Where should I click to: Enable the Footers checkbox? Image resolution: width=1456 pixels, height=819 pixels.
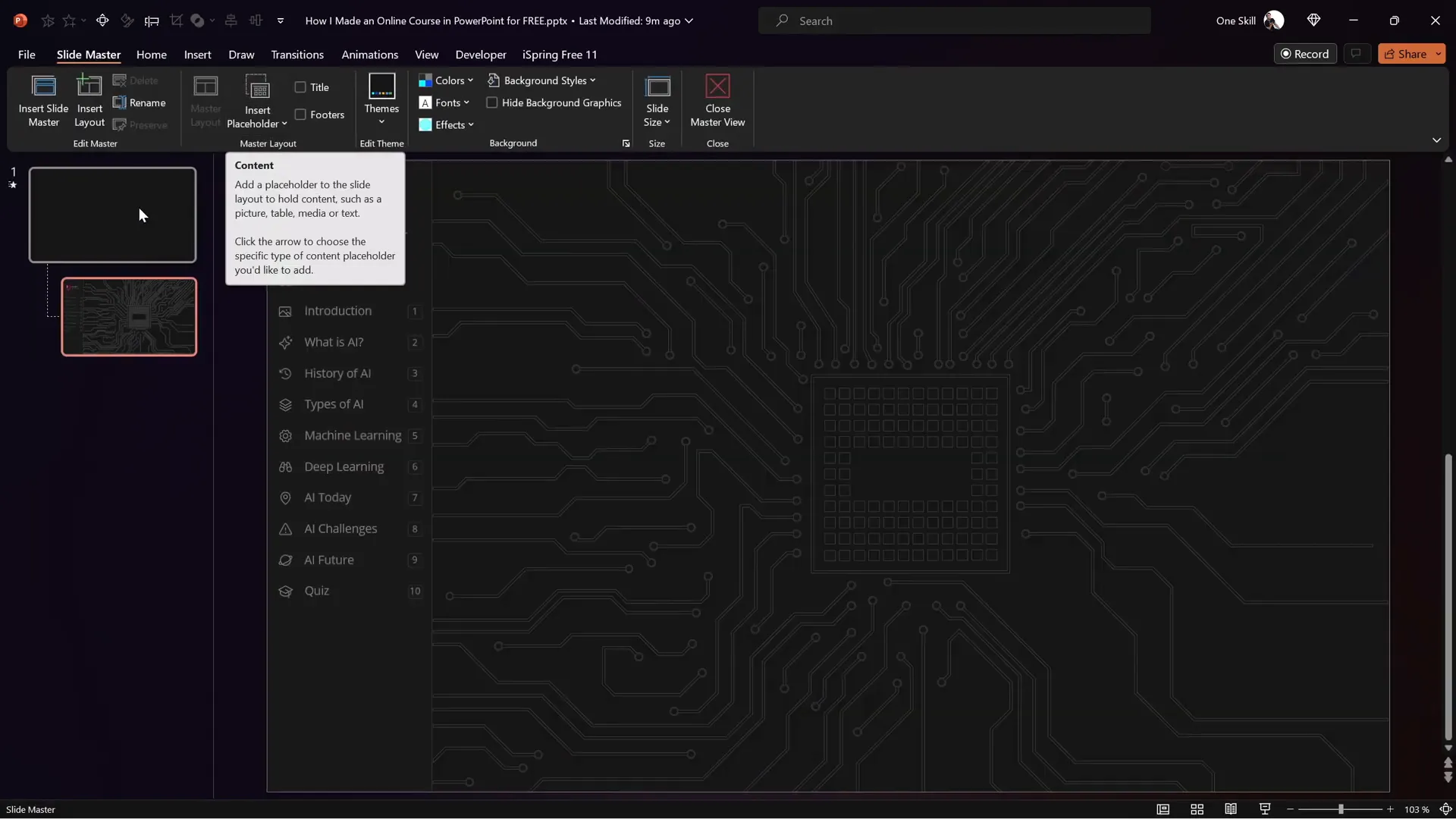pyautogui.click(x=300, y=115)
